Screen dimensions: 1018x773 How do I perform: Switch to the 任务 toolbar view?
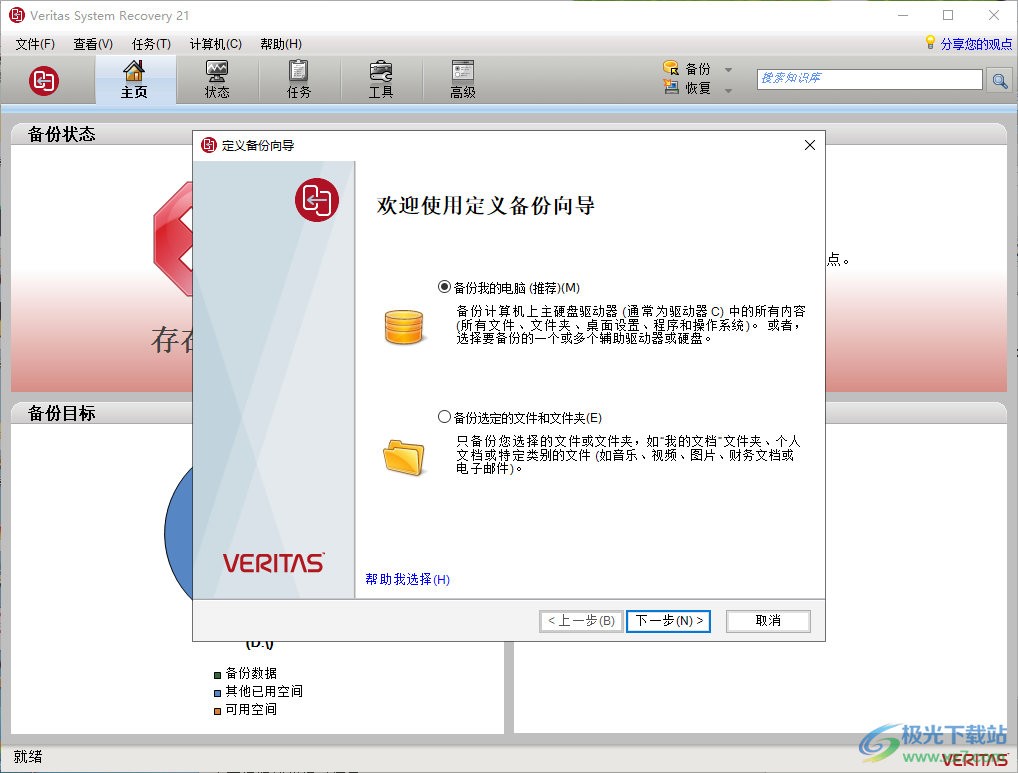(297, 78)
